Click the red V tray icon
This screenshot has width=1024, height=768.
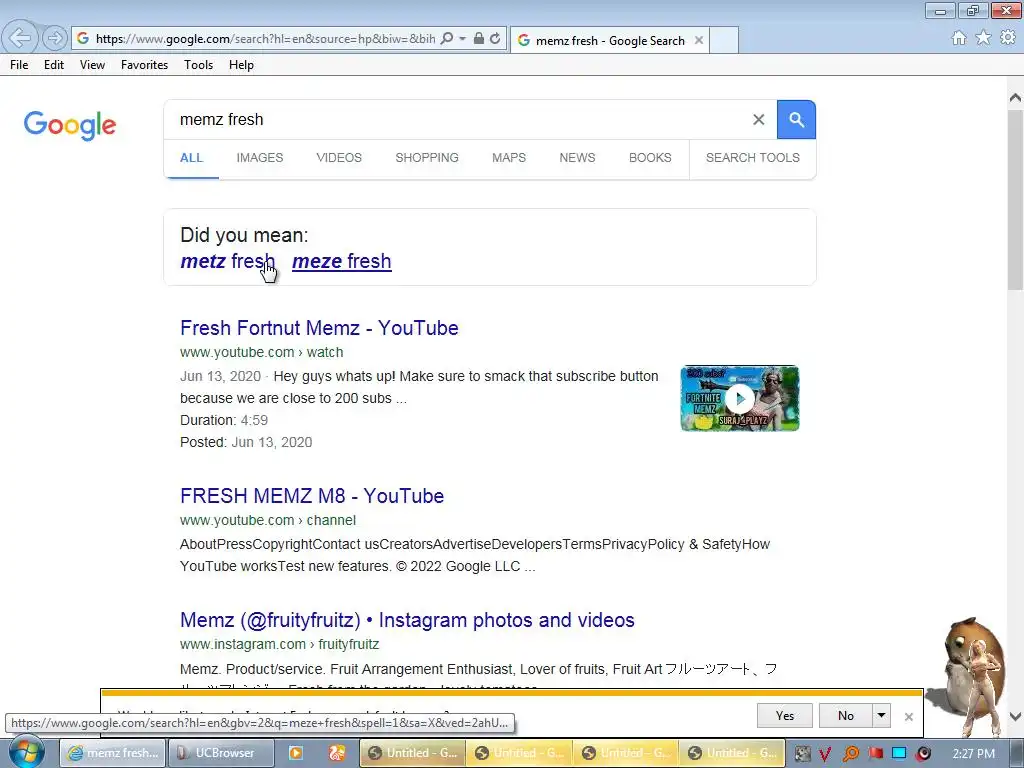825,754
